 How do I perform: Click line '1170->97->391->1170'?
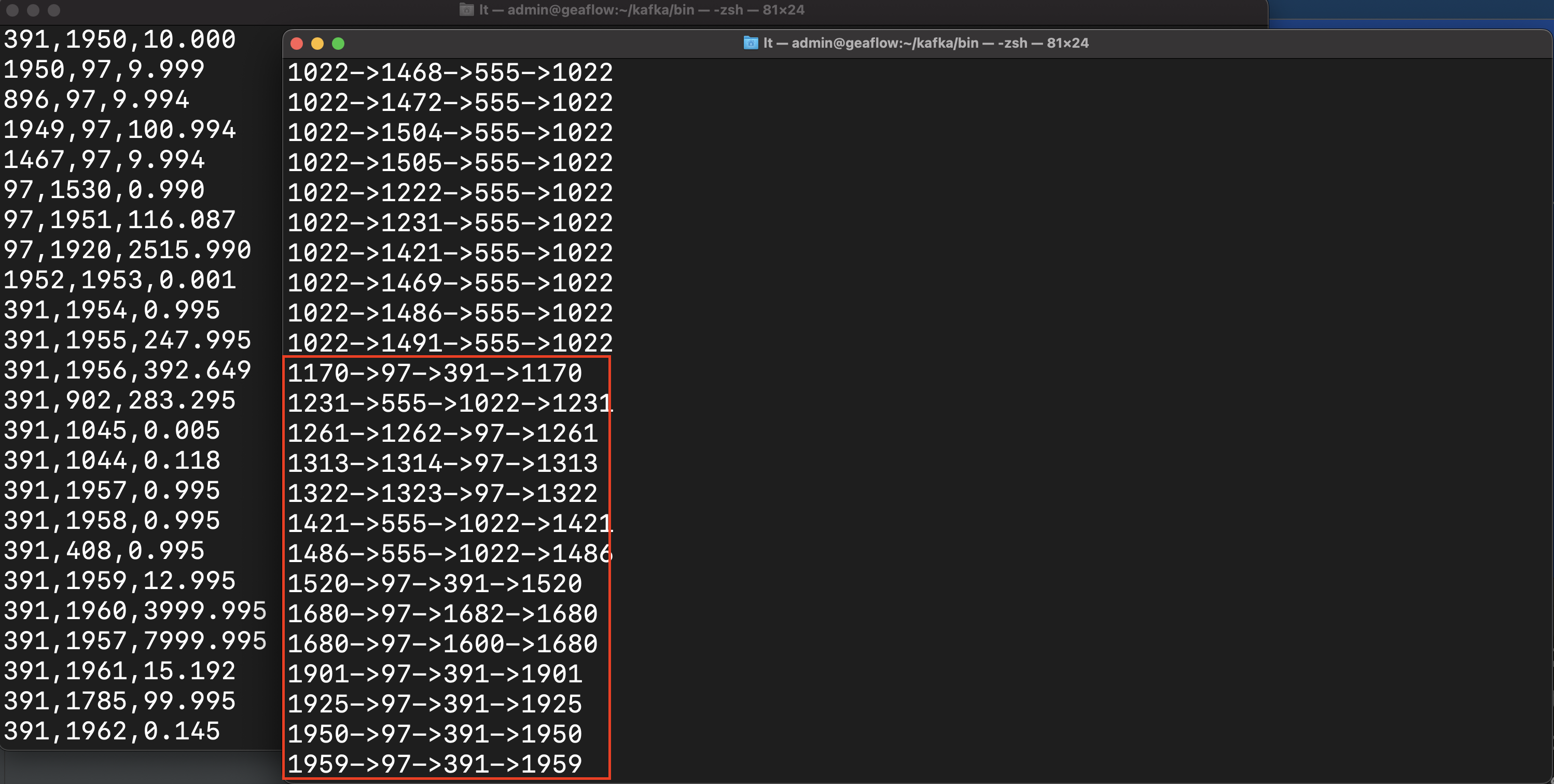point(434,373)
